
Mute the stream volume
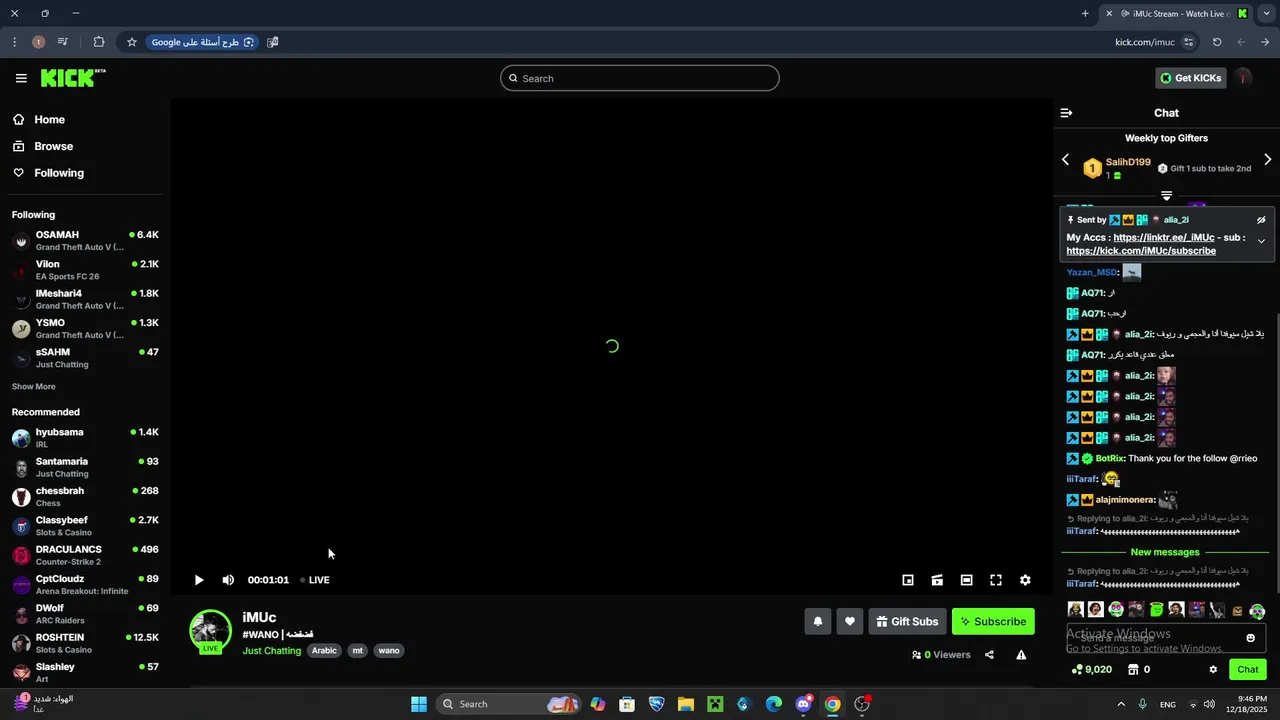(228, 580)
